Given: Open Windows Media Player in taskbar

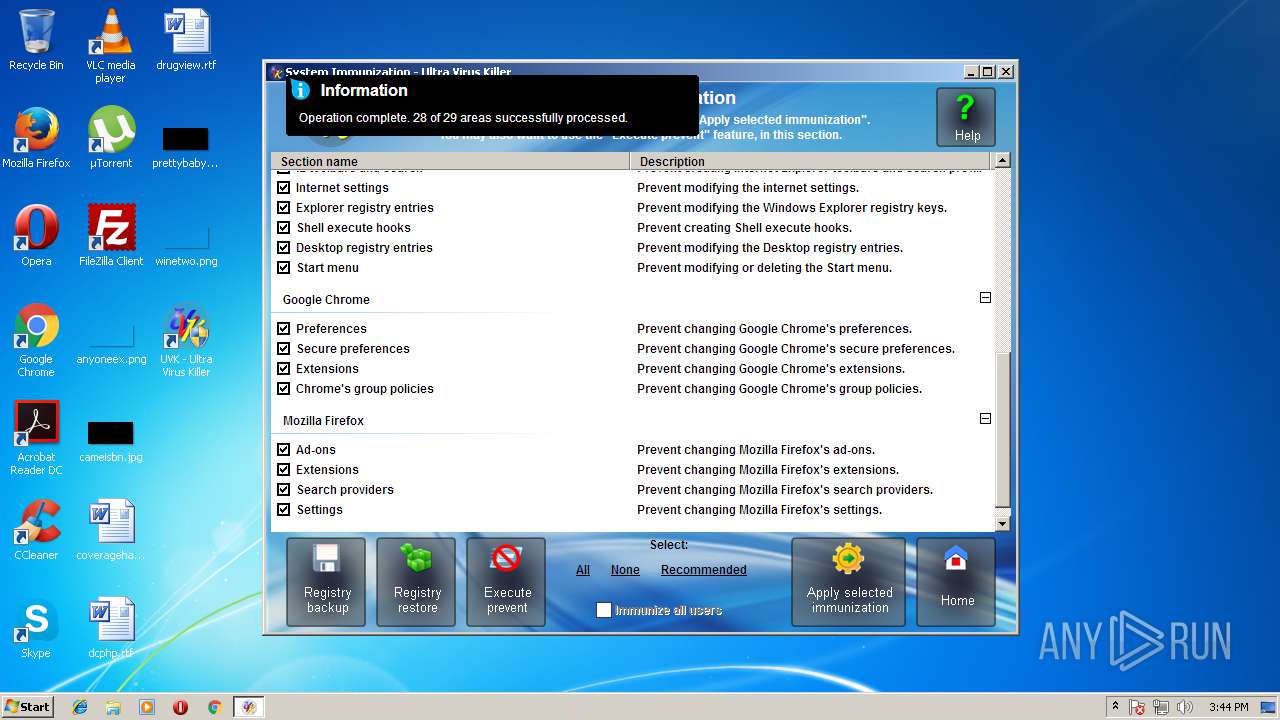Looking at the screenshot, I should [147, 707].
